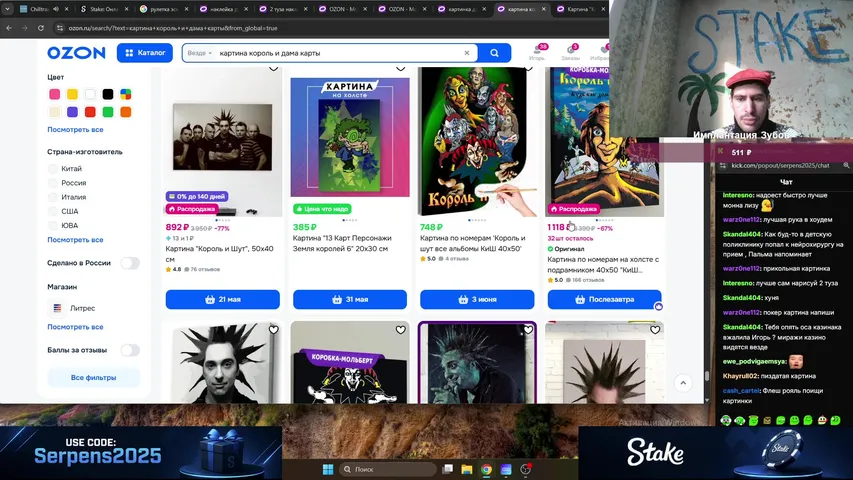Screen dimensions: 853x480
Task: Open Task View on taskbar
Action: pyautogui.click(x=448, y=469)
